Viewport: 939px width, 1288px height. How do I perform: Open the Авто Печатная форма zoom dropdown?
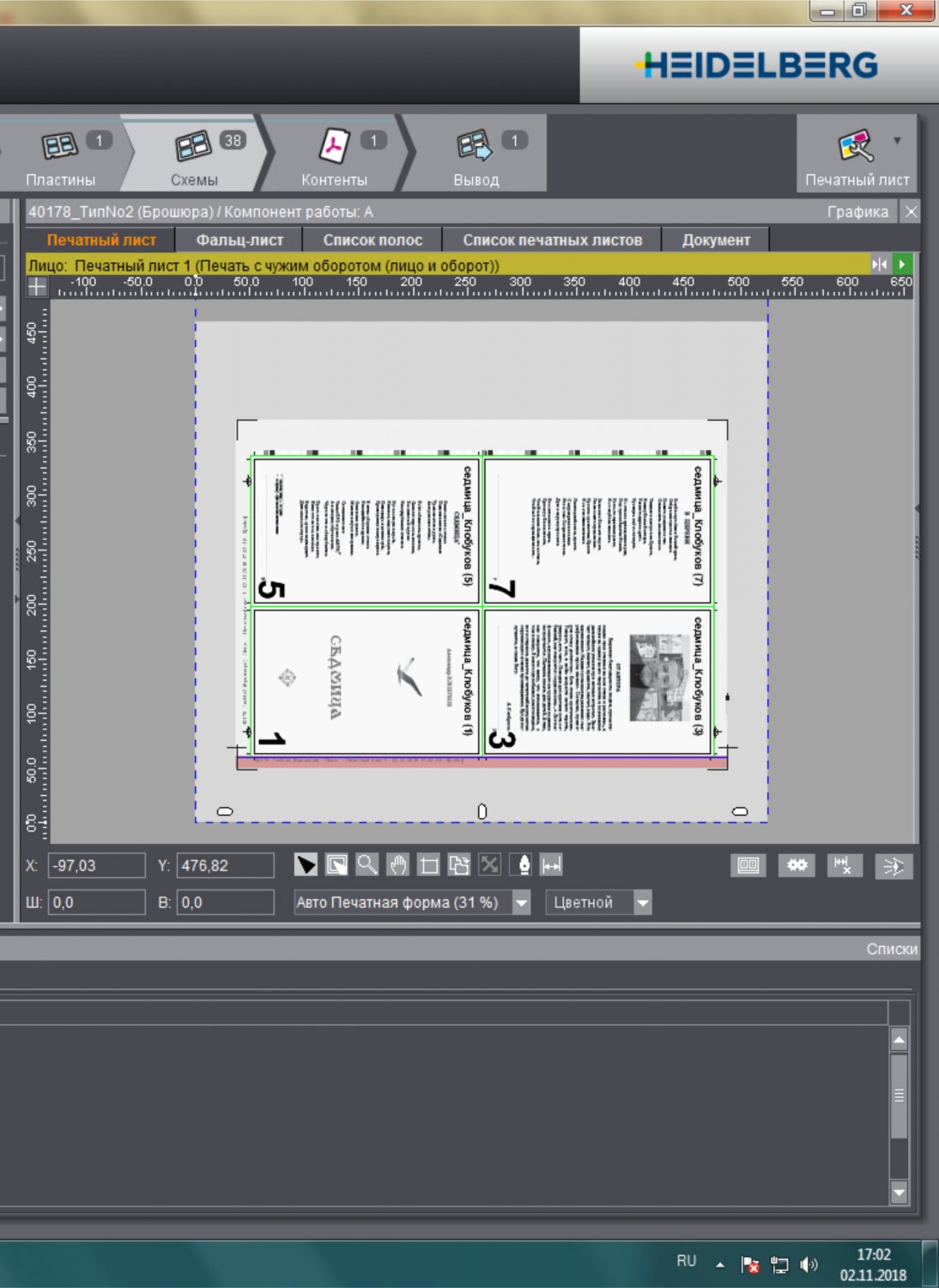pyautogui.click(x=521, y=902)
